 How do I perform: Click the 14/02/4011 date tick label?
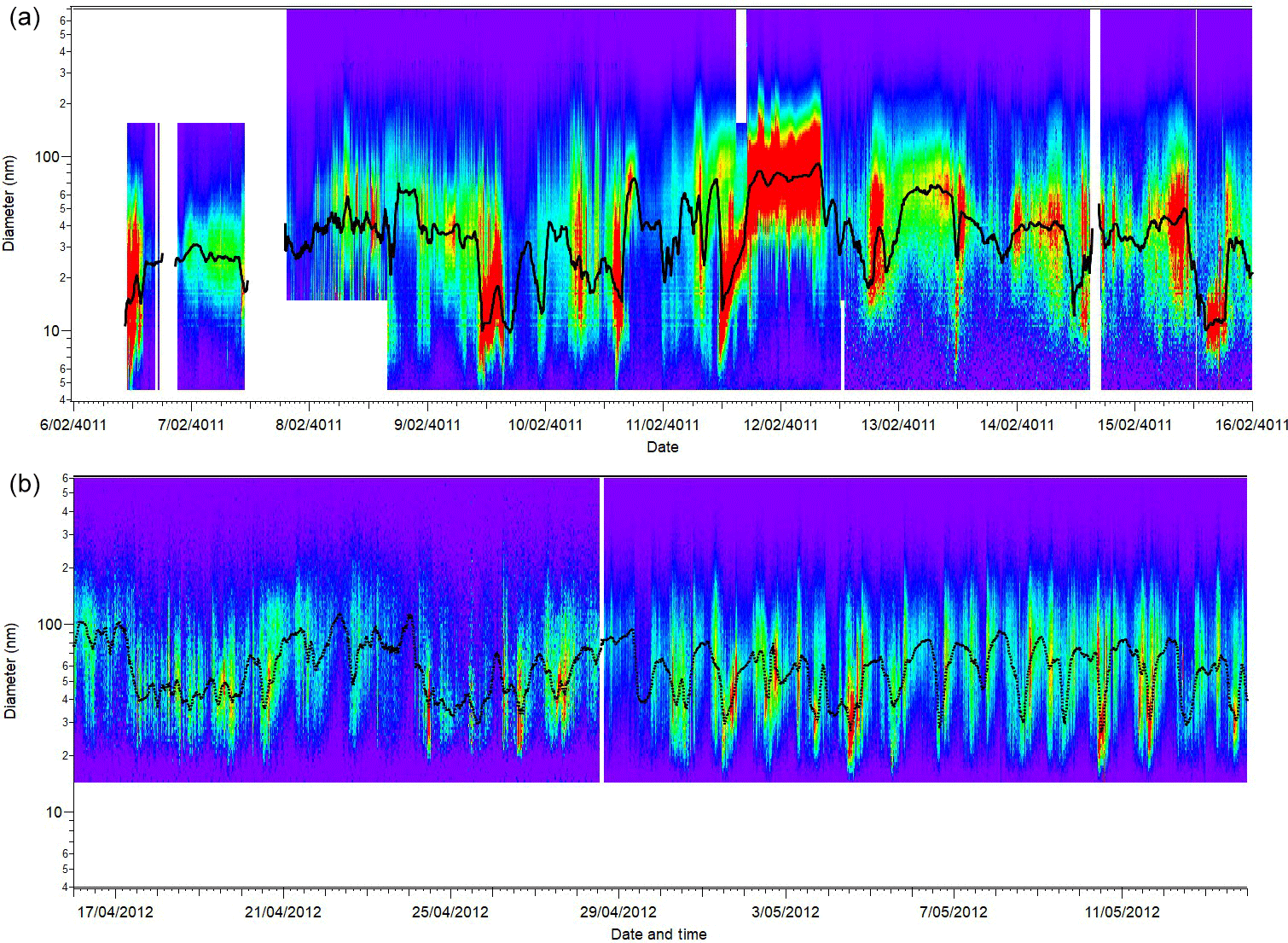(1016, 424)
